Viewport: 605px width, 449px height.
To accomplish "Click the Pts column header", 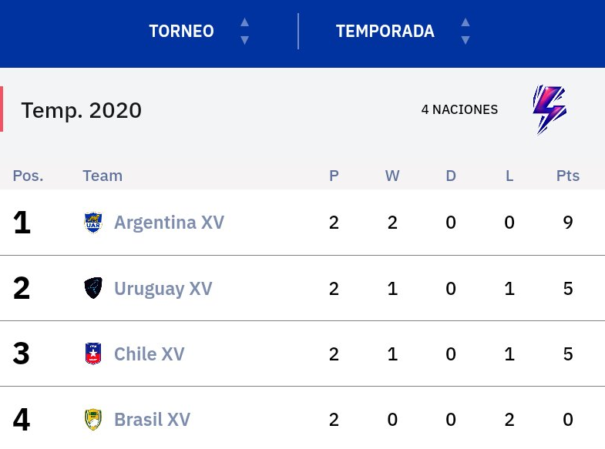I will click(x=568, y=176).
